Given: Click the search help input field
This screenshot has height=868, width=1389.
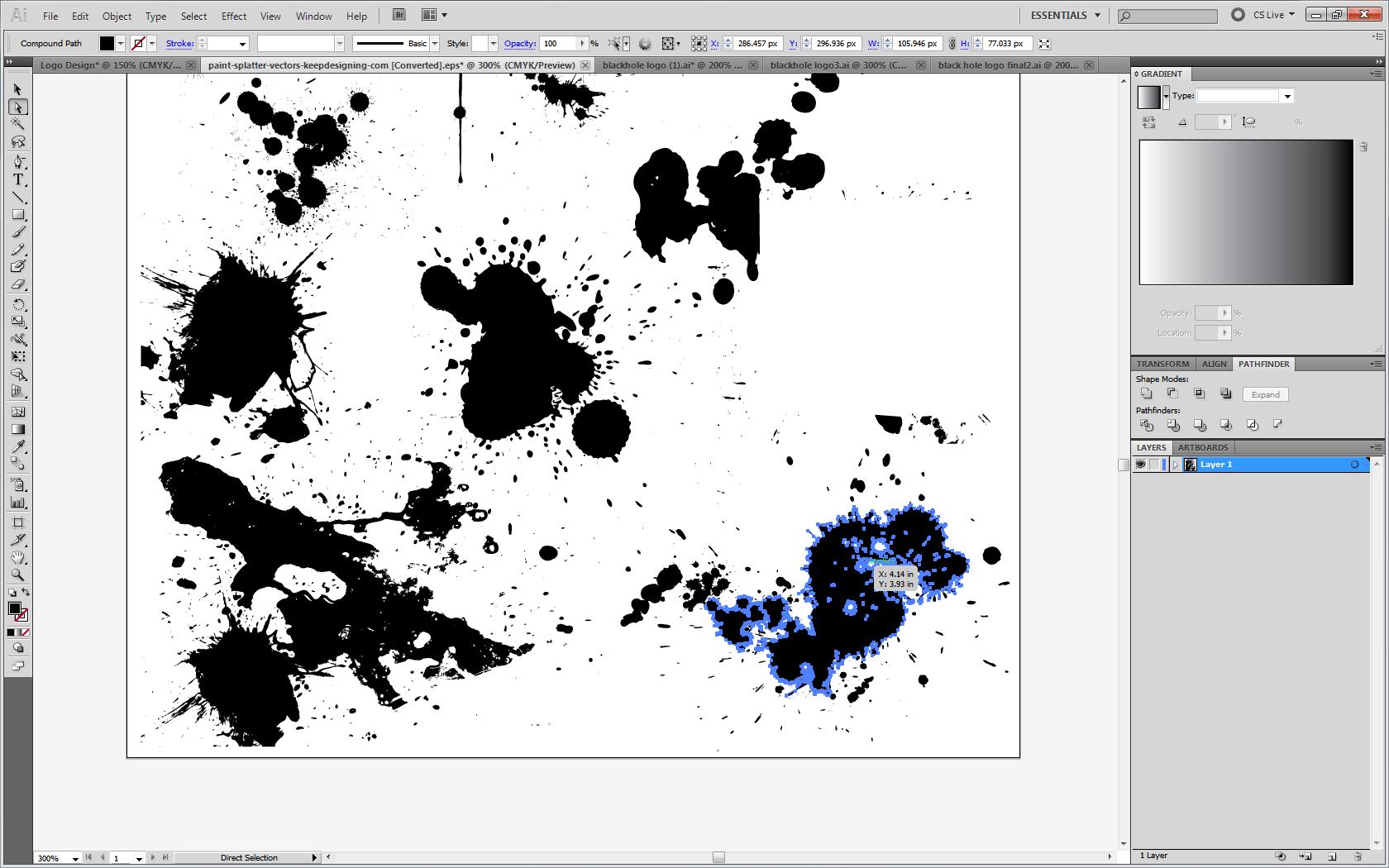Looking at the screenshot, I should (1167, 16).
